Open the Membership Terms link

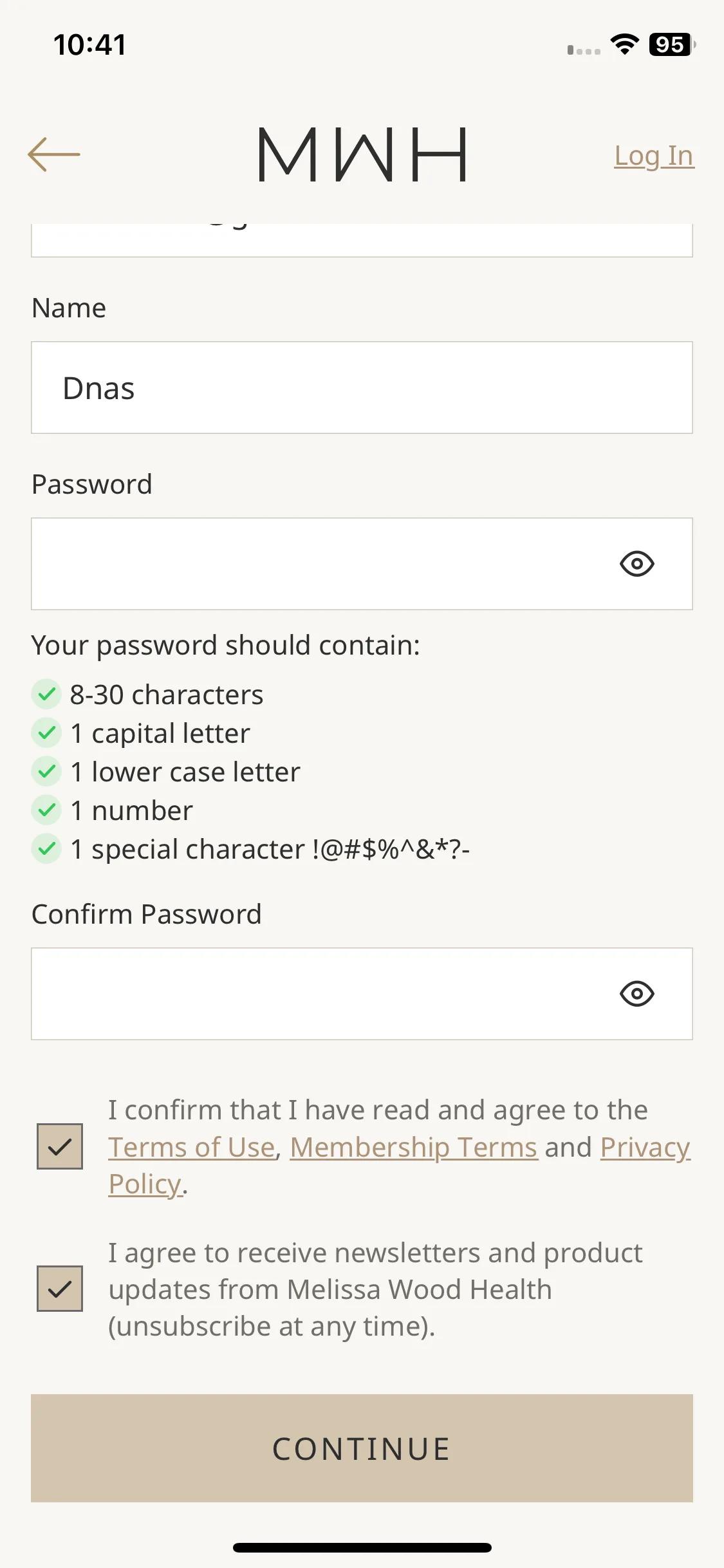click(414, 1147)
